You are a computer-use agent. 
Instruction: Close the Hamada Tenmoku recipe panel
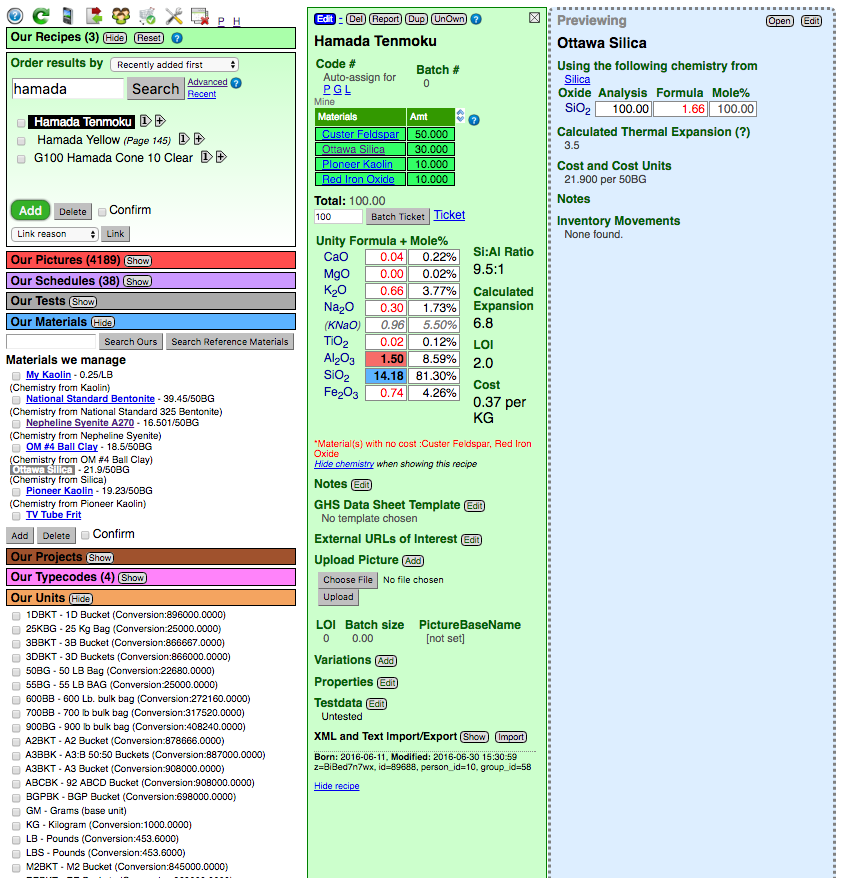click(535, 18)
